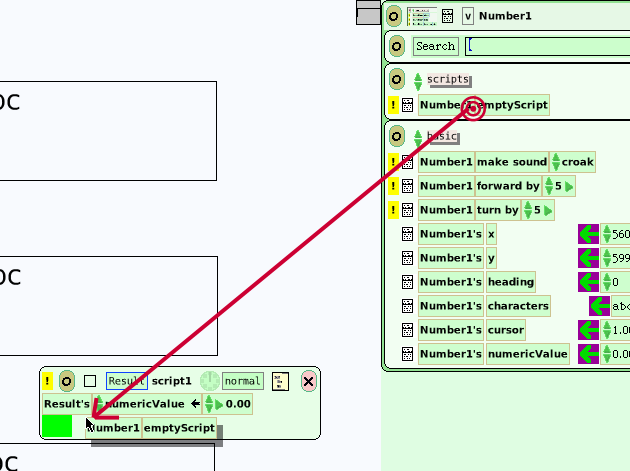Click green assignment arrow for Number1's characters
Image resolution: width=630 pixels, height=471 pixels.
click(599, 306)
